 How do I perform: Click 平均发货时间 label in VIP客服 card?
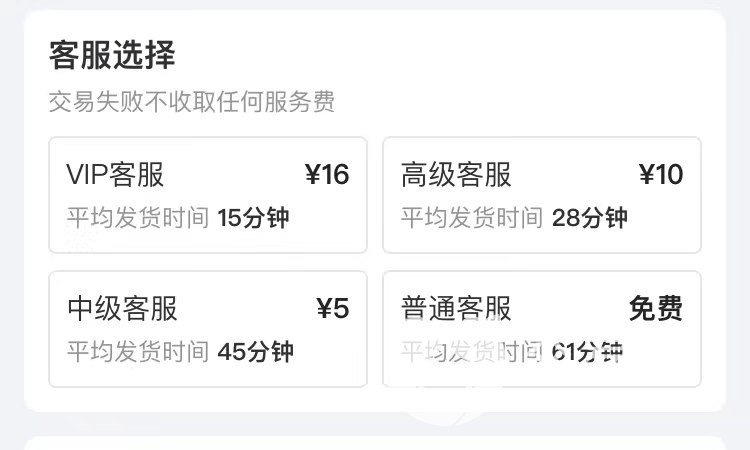click(x=138, y=218)
